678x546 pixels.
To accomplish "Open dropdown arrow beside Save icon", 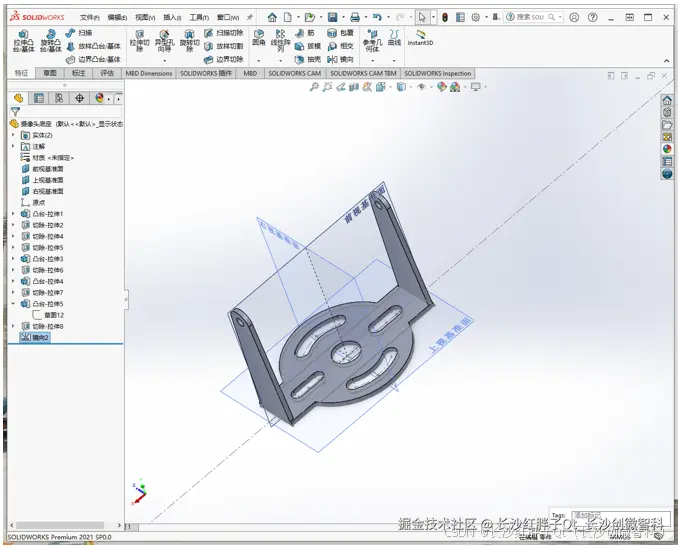I will tap(343, 17).
